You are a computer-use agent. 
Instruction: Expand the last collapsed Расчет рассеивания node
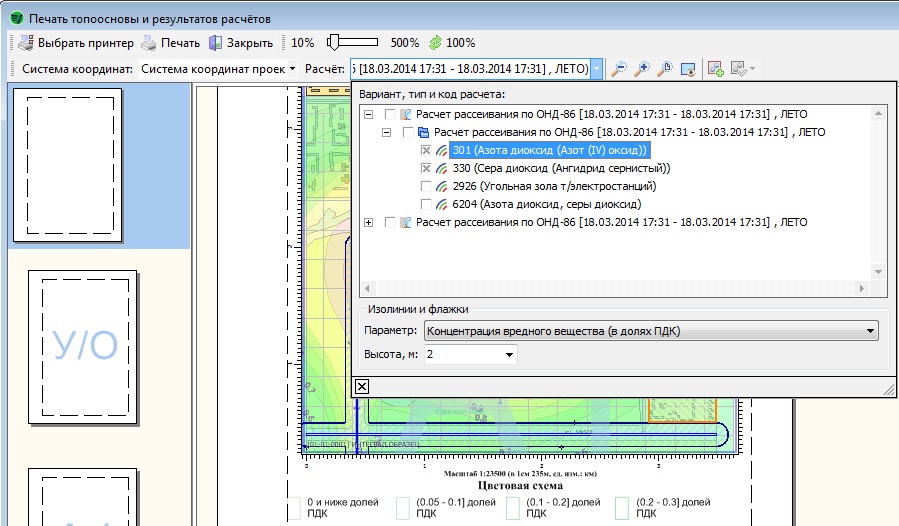[369, 222]
